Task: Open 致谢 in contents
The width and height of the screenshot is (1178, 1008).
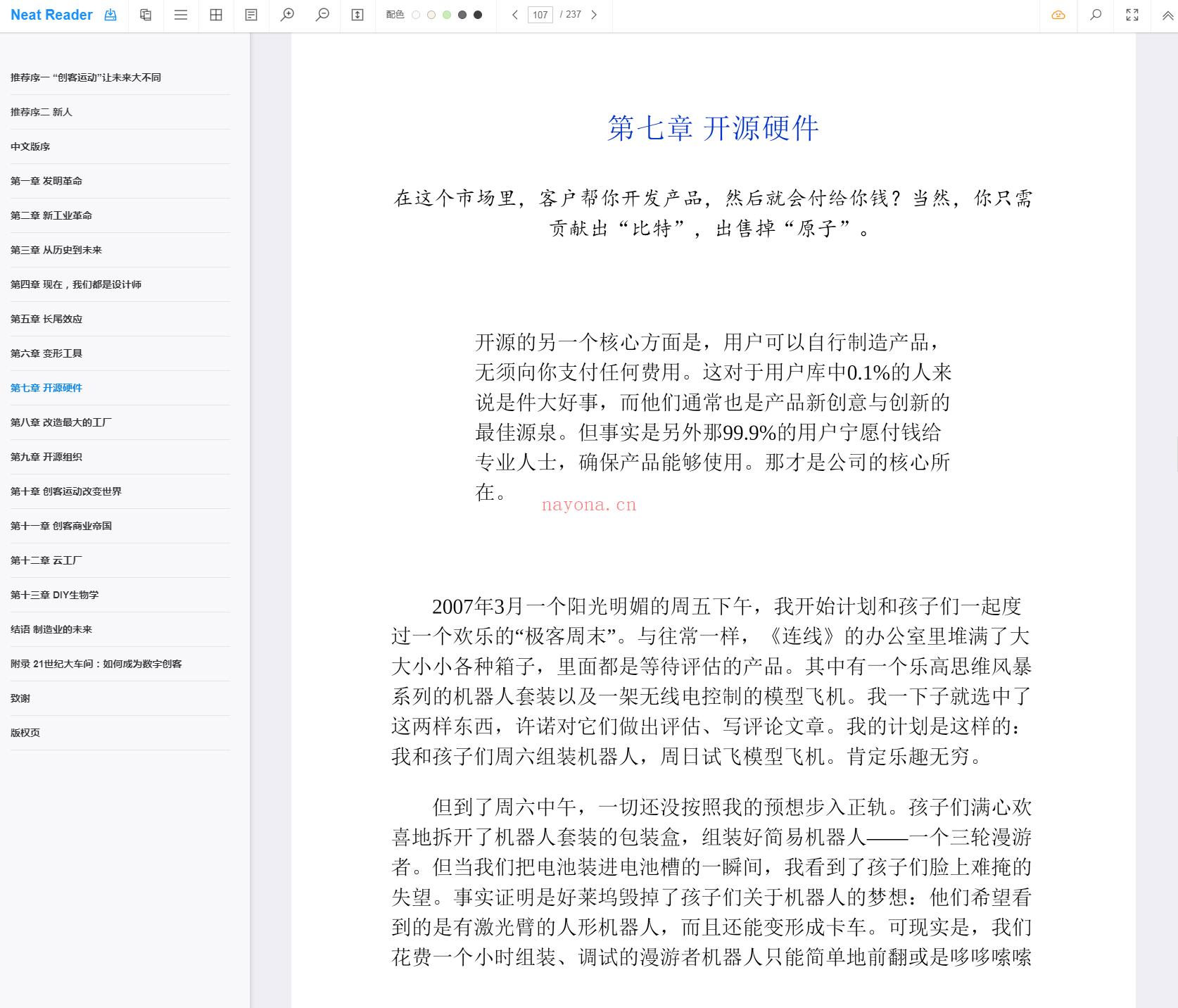Action: coord(20,698)
